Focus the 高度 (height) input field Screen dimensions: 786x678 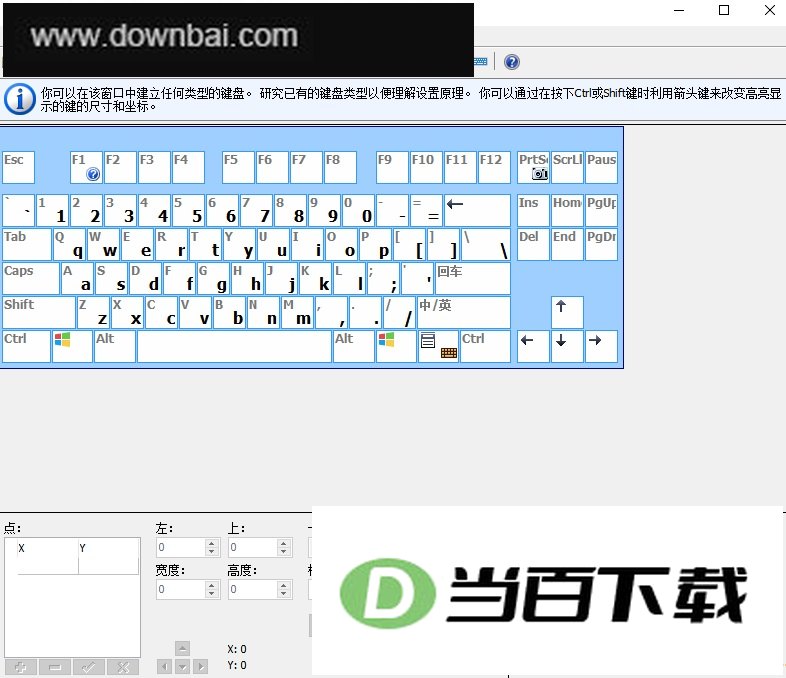point(253,589)
